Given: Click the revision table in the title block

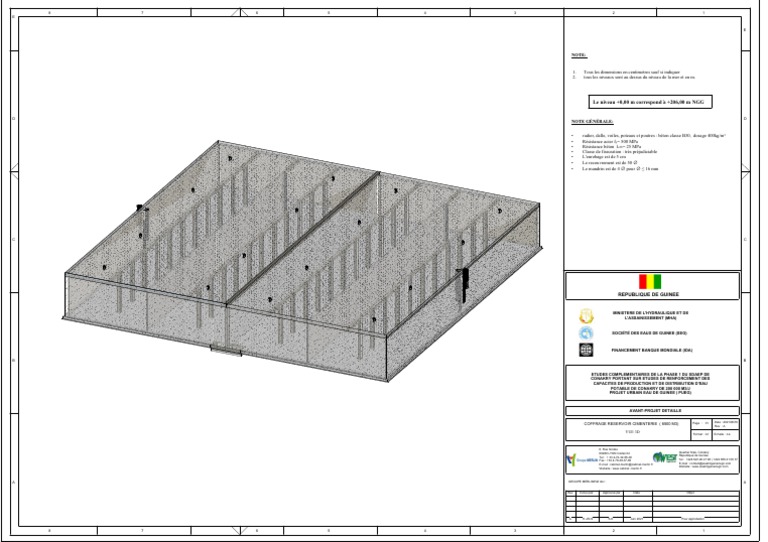Looking at the screenshot, I should 652,506.
